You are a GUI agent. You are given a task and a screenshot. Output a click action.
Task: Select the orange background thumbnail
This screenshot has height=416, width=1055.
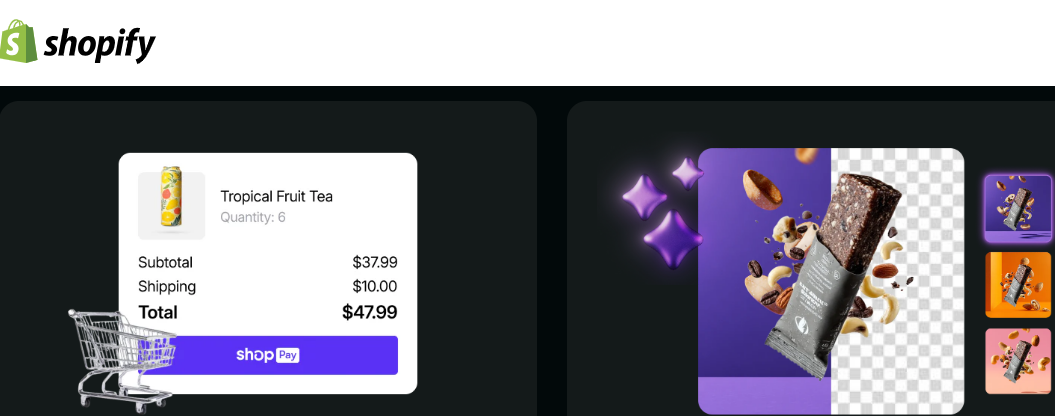pyautogui.click(x=1018, y=285)
